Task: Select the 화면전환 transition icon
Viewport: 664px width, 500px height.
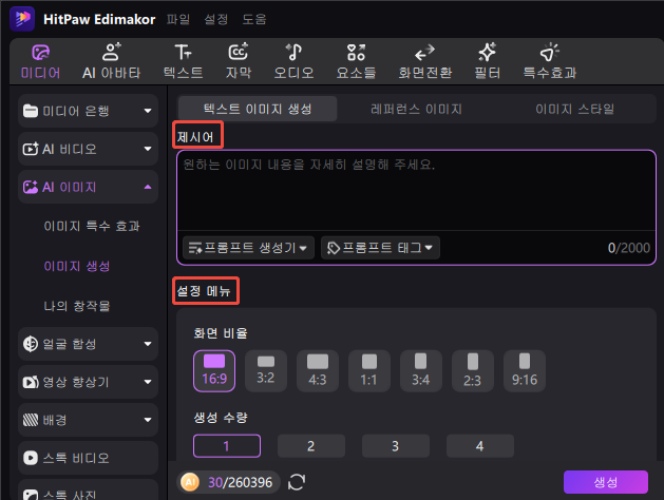Action: (424, 53)
